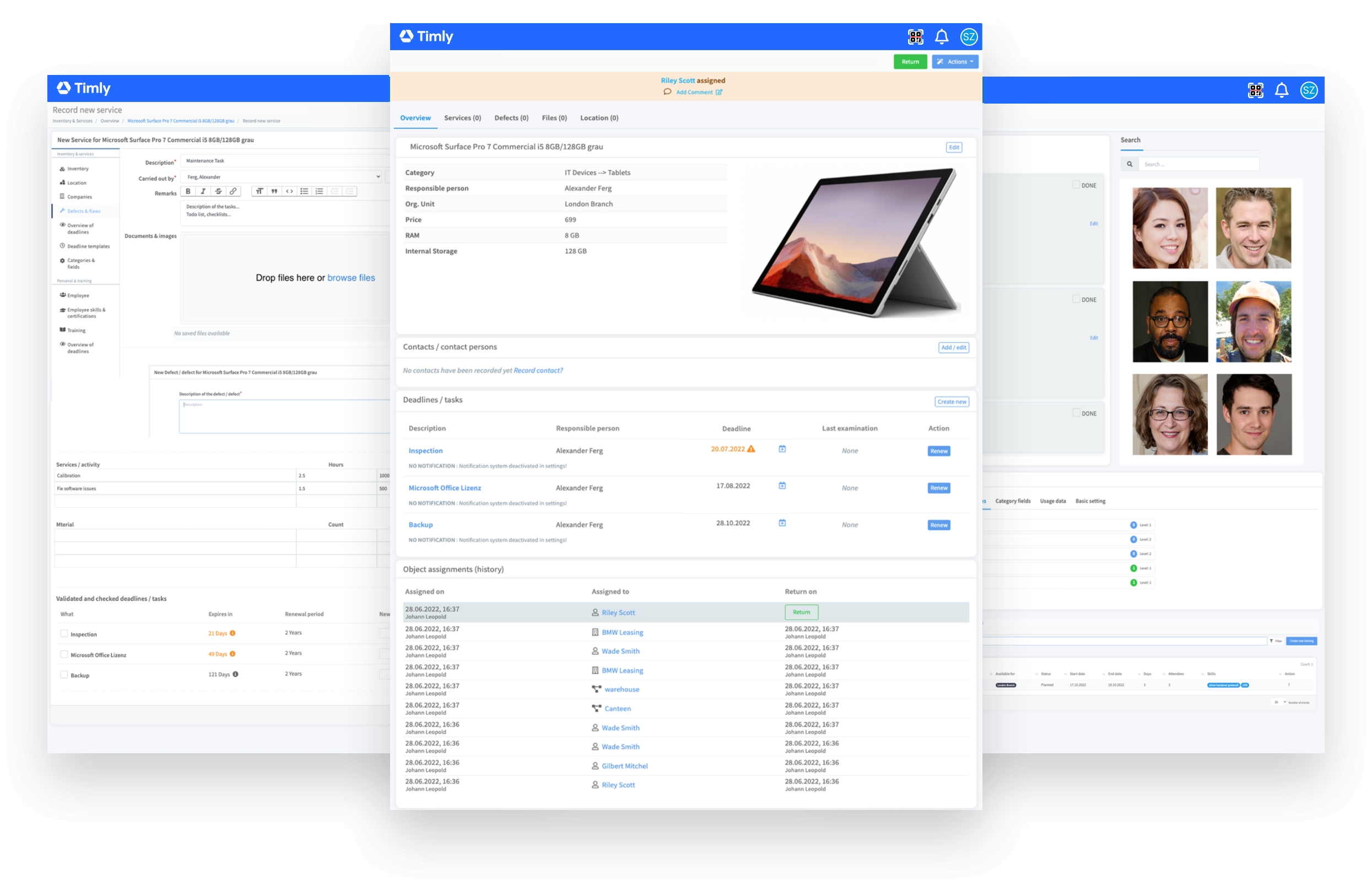
Task: Open the Actions dropdown button
Action: point(955,62)
